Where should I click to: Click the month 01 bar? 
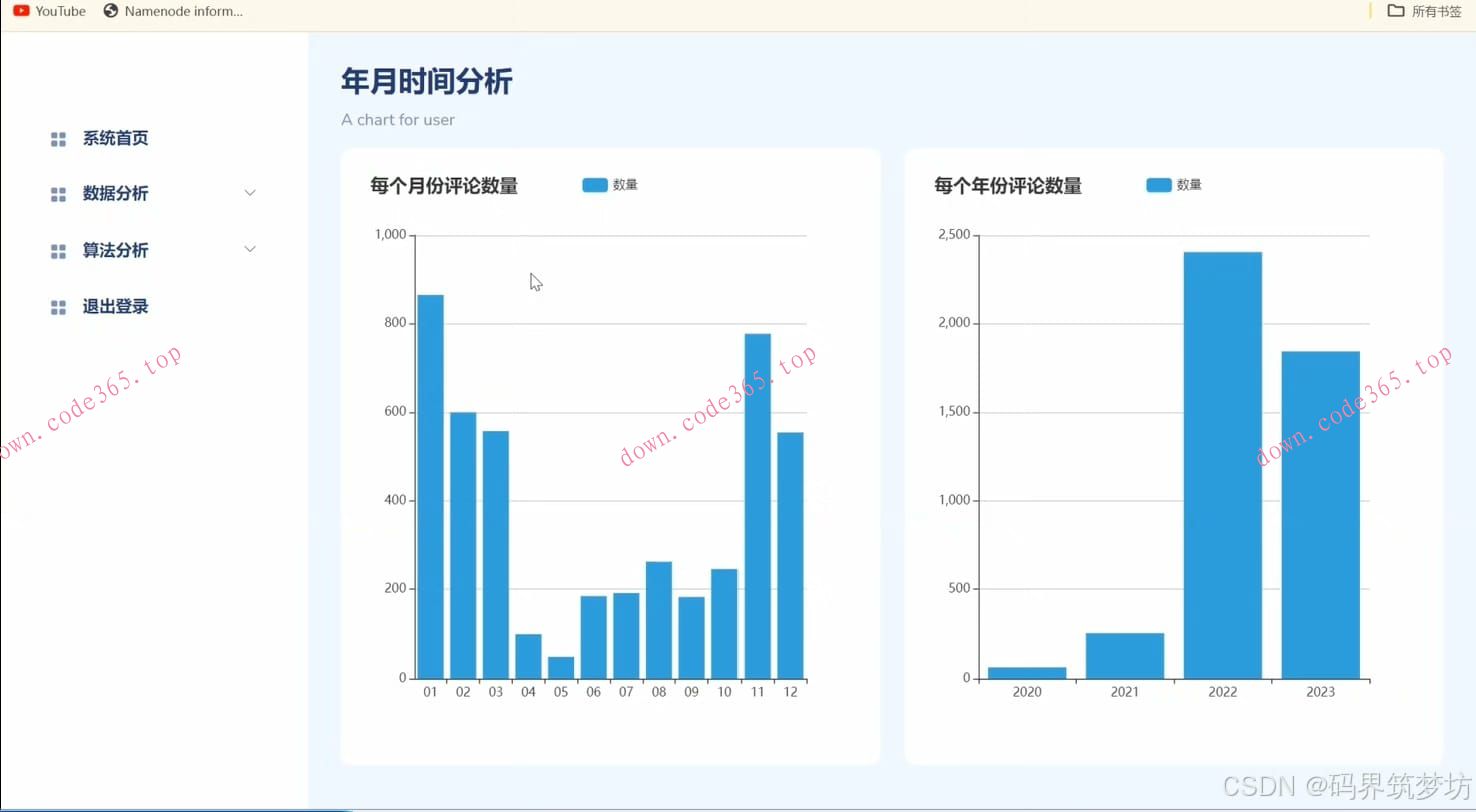tap(431, 487)
